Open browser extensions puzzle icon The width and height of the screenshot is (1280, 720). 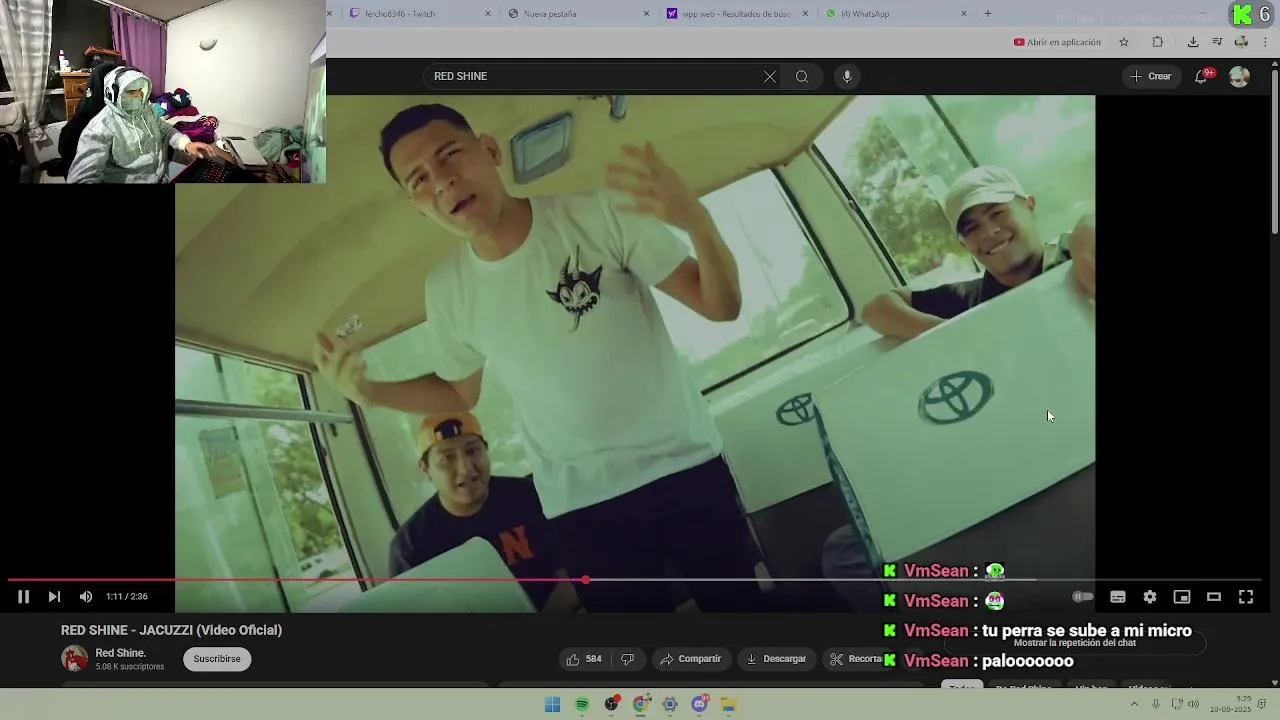[1157, 42]
